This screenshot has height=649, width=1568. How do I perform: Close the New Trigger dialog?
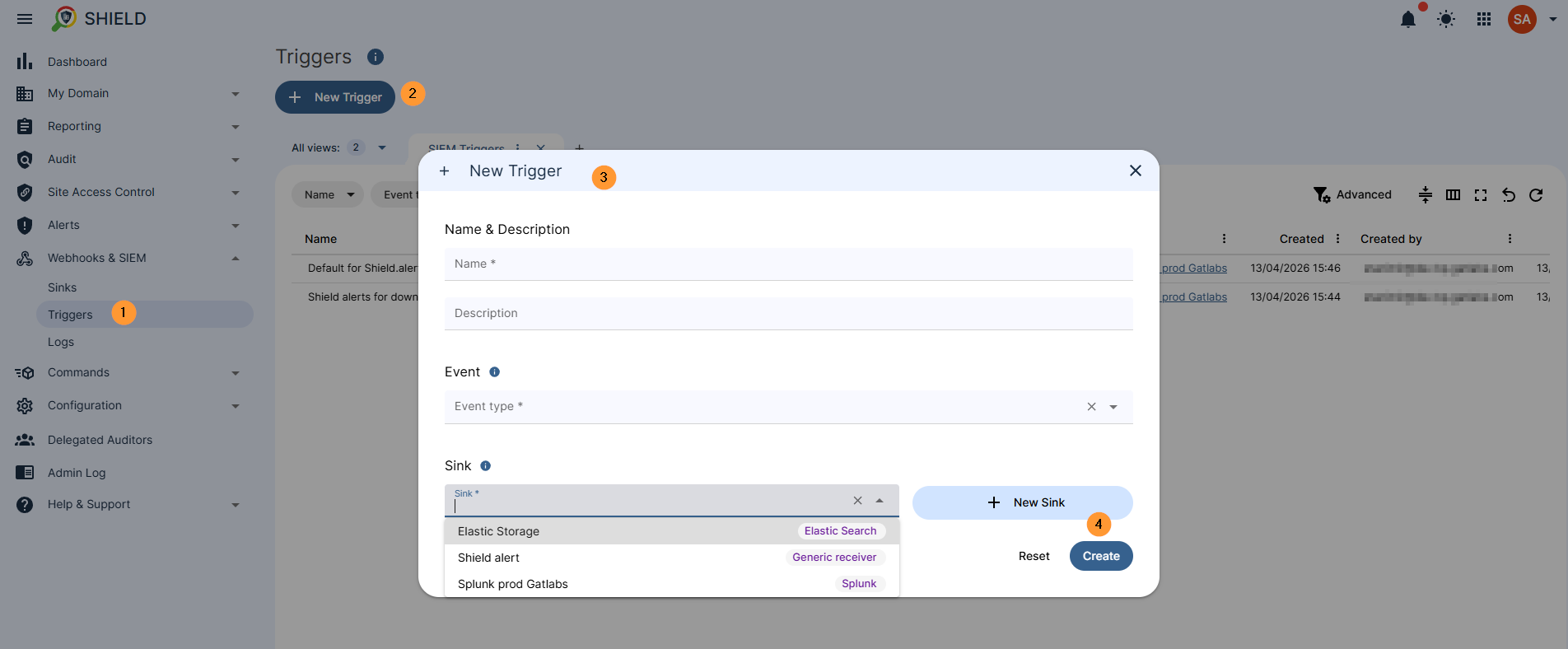pos(1136,170)
